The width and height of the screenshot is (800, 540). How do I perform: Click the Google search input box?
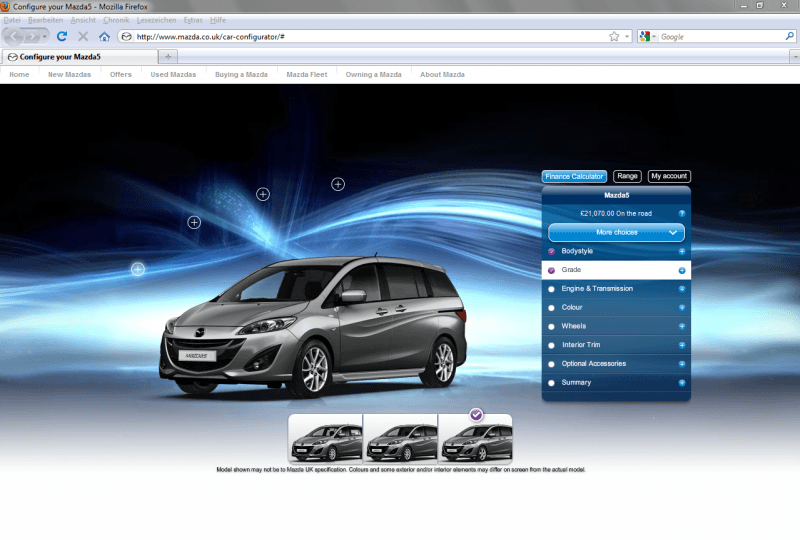coord(721,37)
